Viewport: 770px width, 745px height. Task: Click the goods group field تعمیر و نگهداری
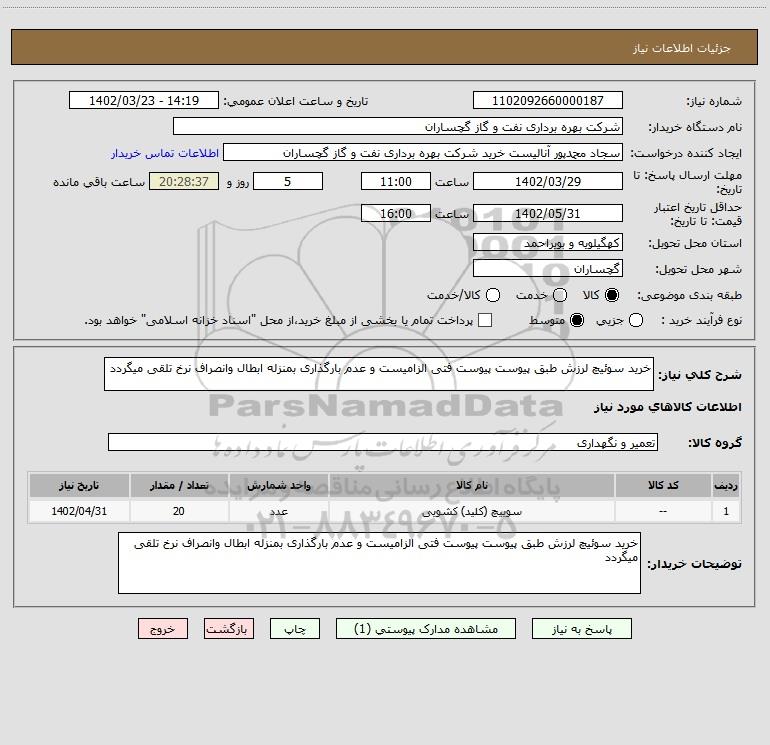383,442
